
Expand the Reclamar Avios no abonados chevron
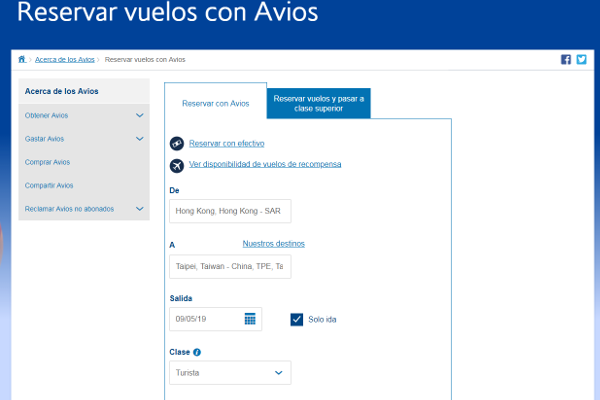(140, 209)
